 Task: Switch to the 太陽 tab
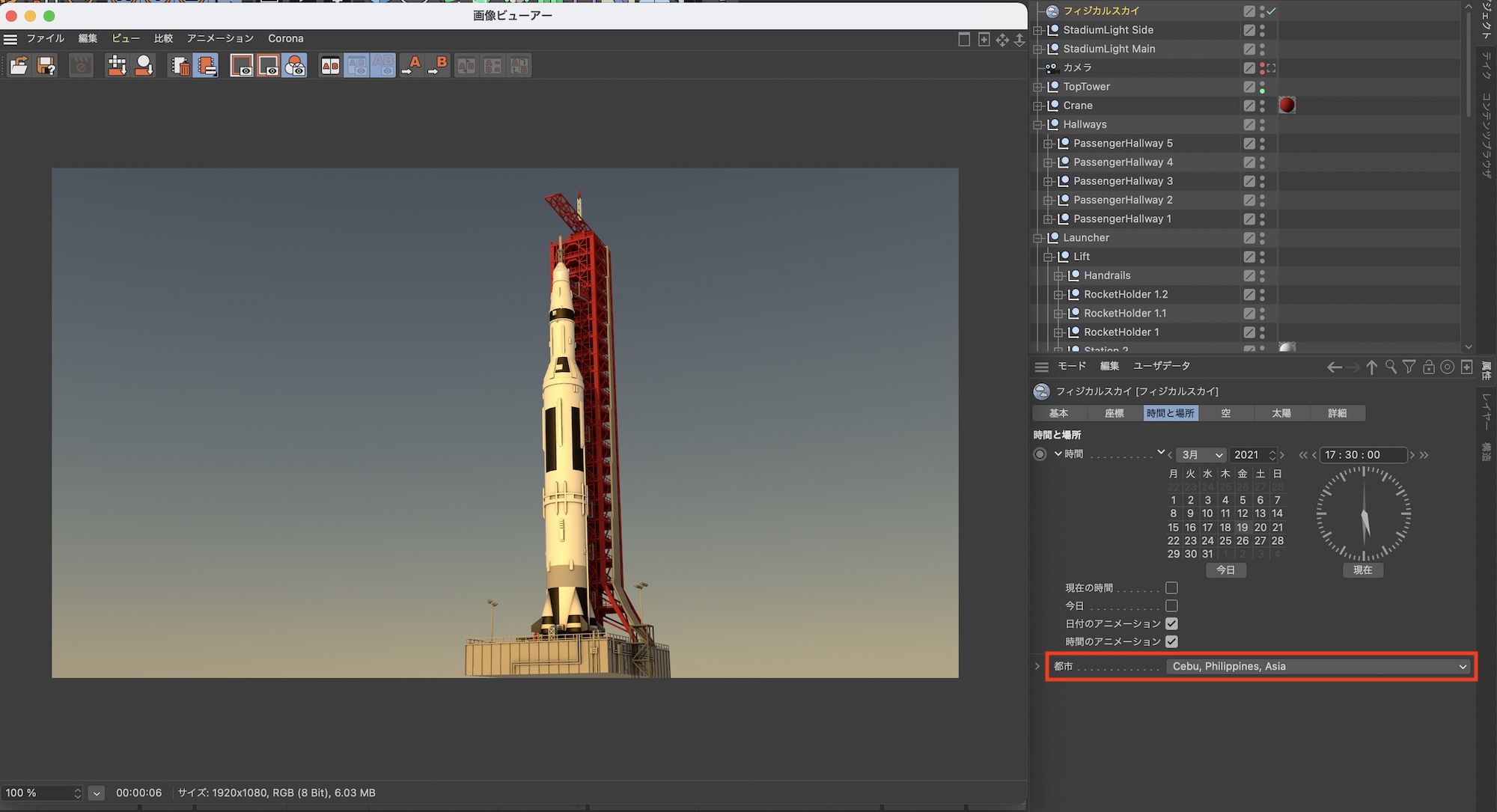pos(1281,413)
